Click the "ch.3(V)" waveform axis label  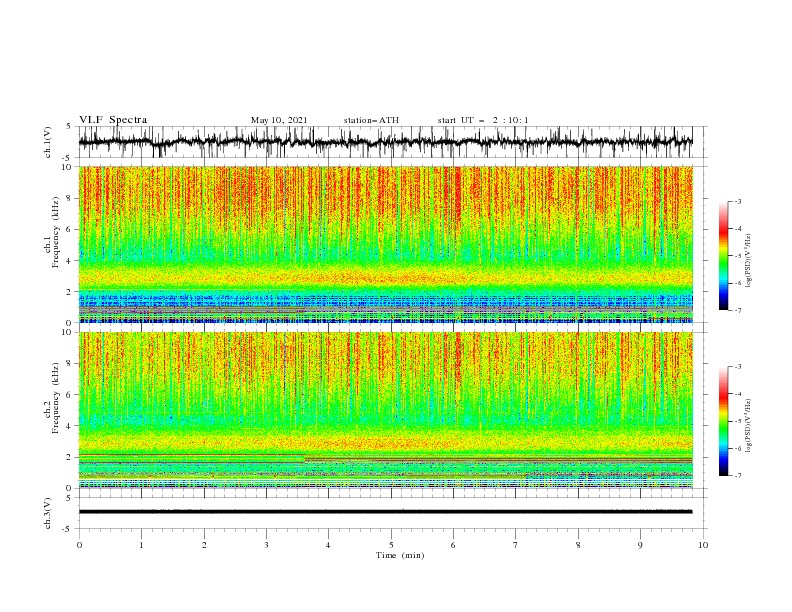(48, 513)
